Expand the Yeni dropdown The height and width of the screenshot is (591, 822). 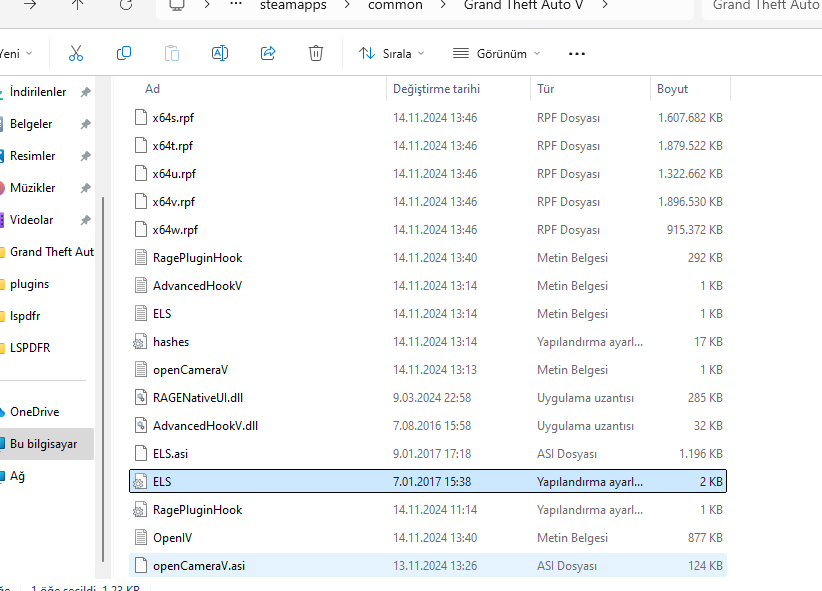coord(14,53)
